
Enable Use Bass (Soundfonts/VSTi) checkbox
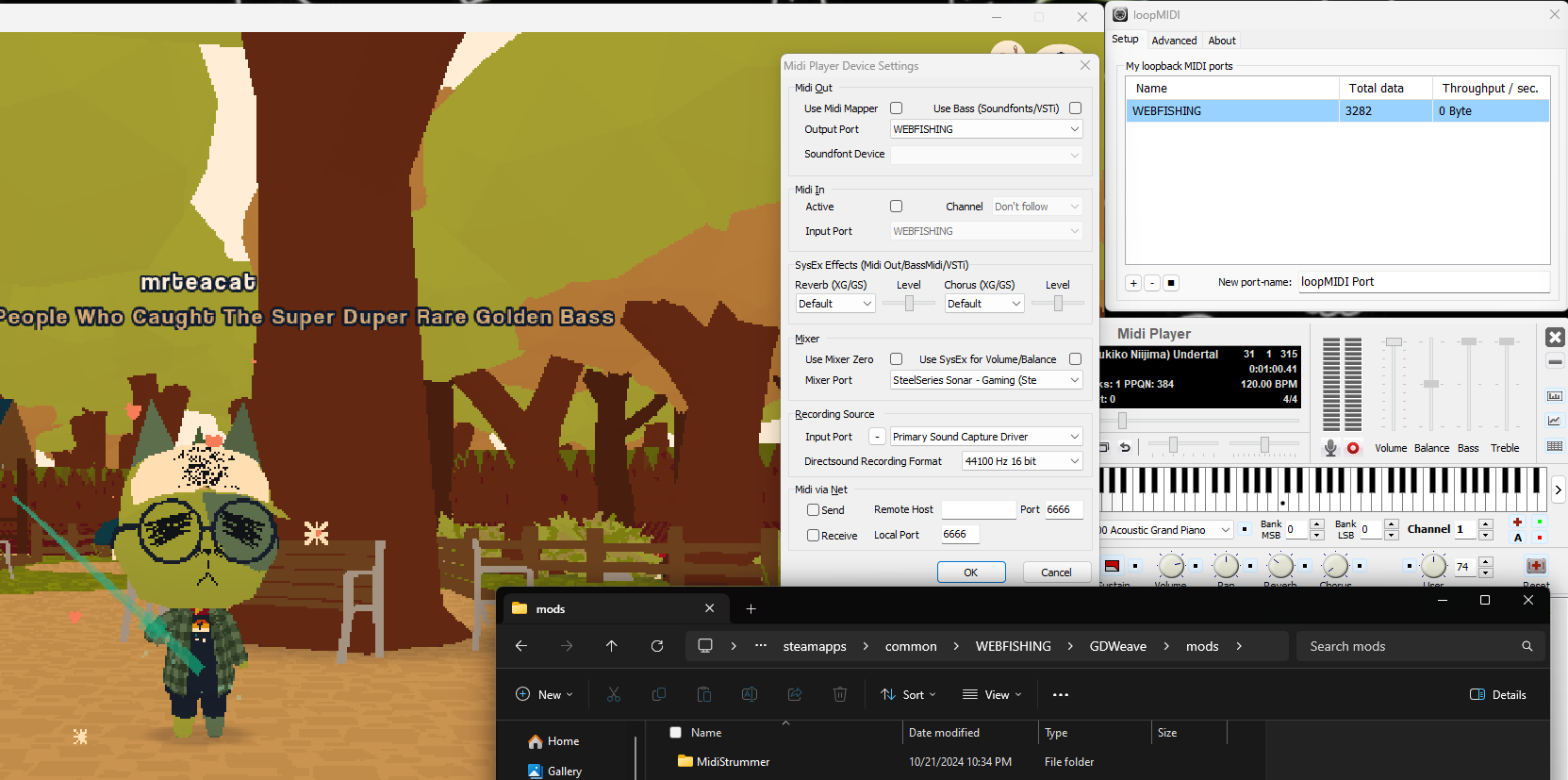(1075, 108)
